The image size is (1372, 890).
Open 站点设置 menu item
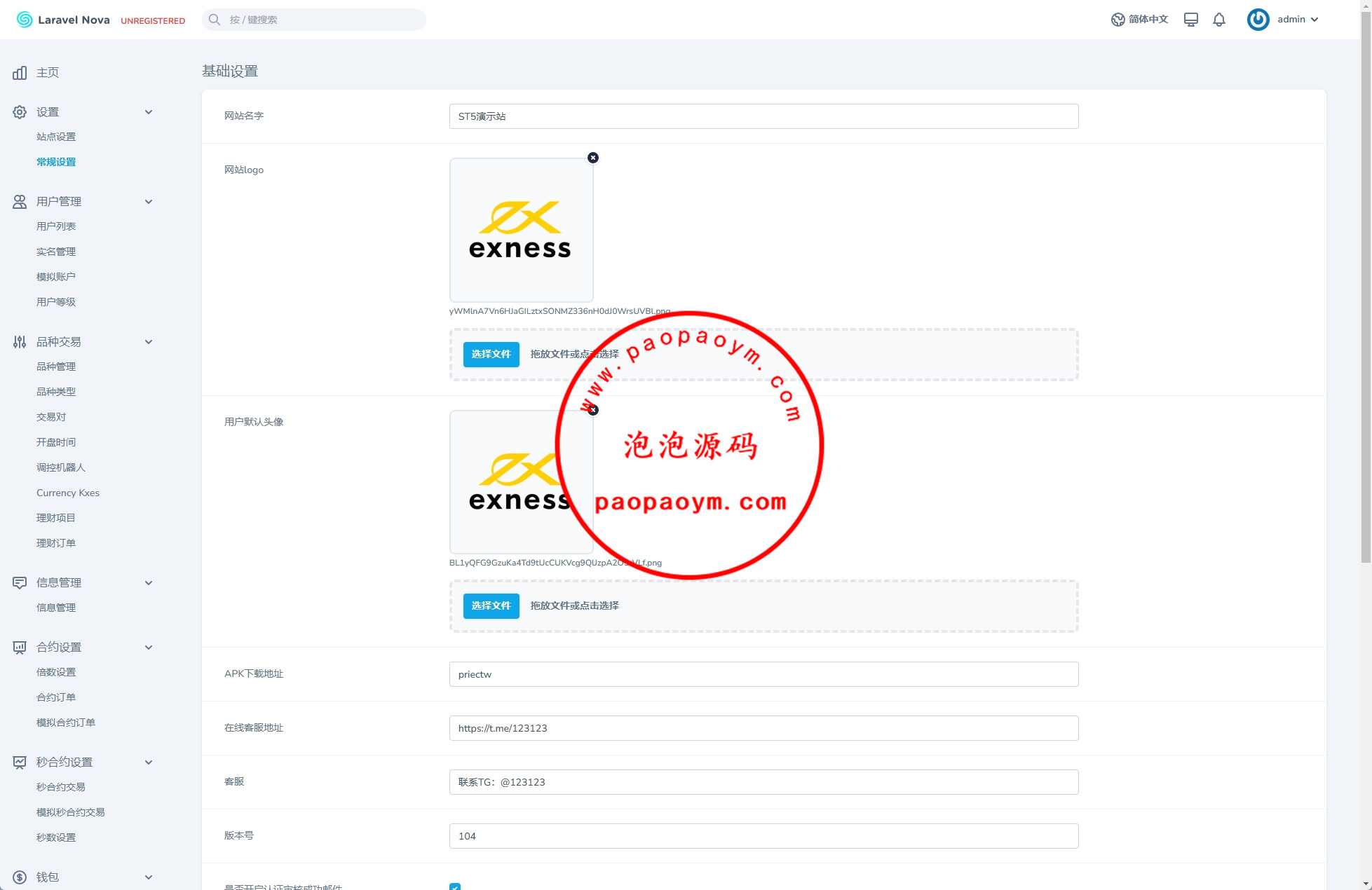pos(56,137)
